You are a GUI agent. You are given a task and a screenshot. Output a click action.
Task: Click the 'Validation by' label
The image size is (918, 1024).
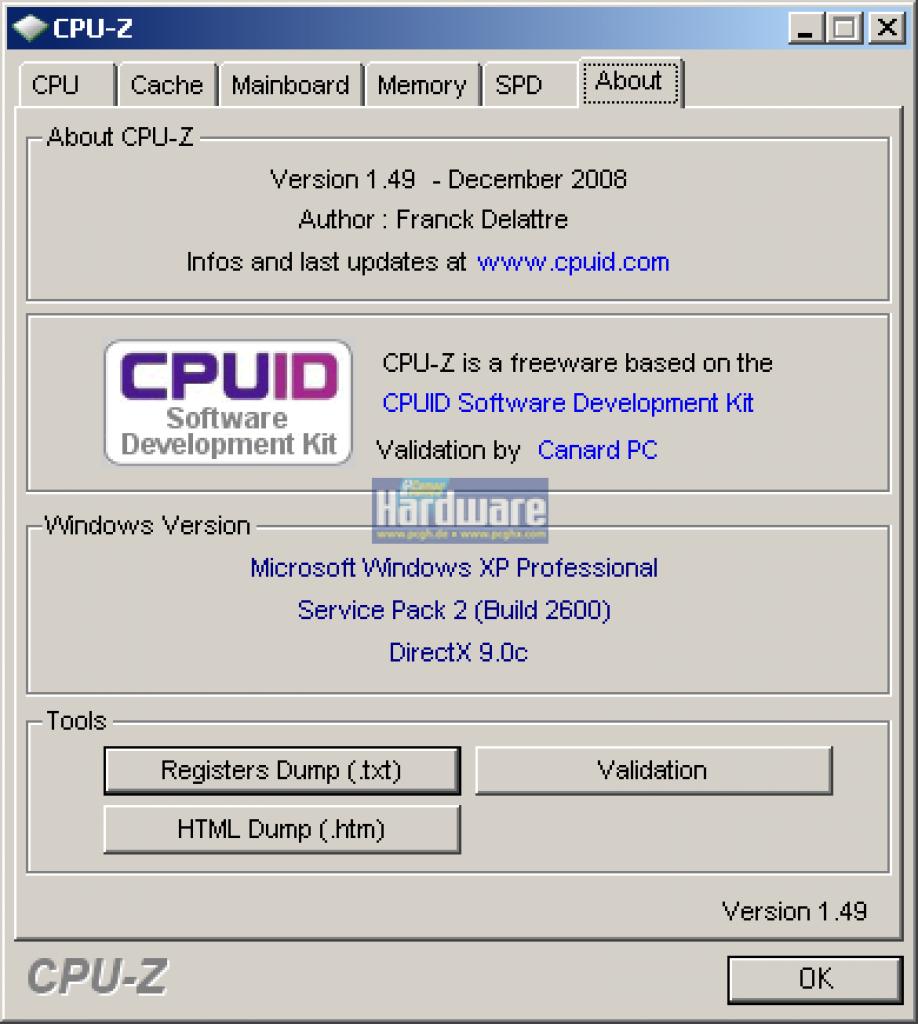click(x=449, y=450)
